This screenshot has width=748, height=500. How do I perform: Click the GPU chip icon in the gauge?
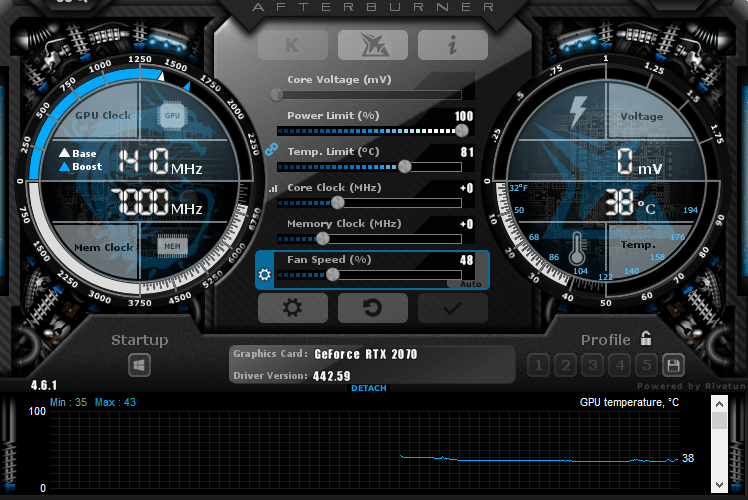pos(172,115)
